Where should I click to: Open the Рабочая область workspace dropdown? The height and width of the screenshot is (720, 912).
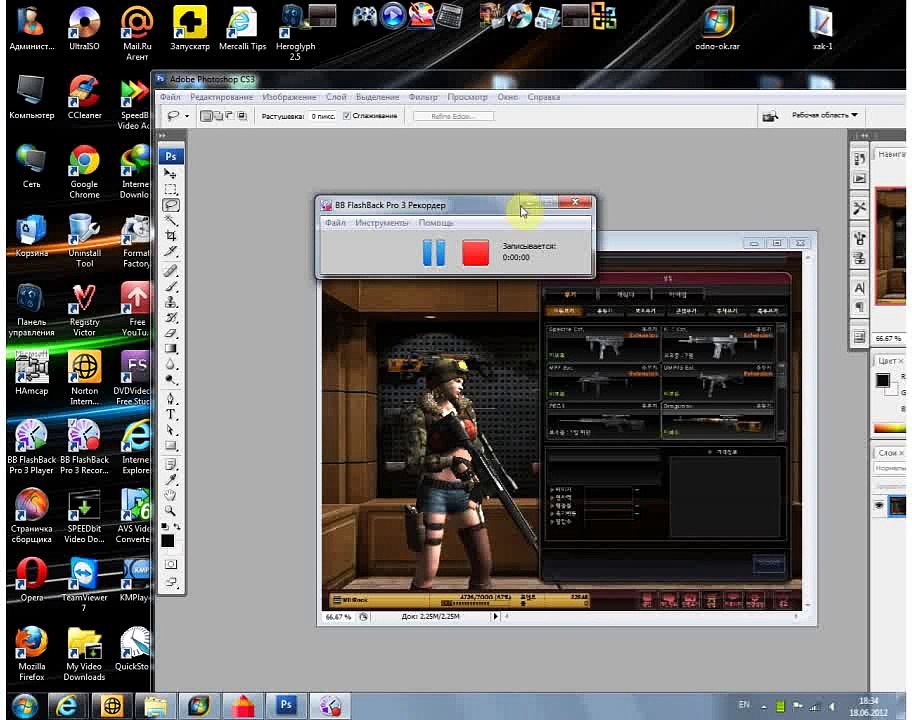pyautogui.click(x=824, y=115)
